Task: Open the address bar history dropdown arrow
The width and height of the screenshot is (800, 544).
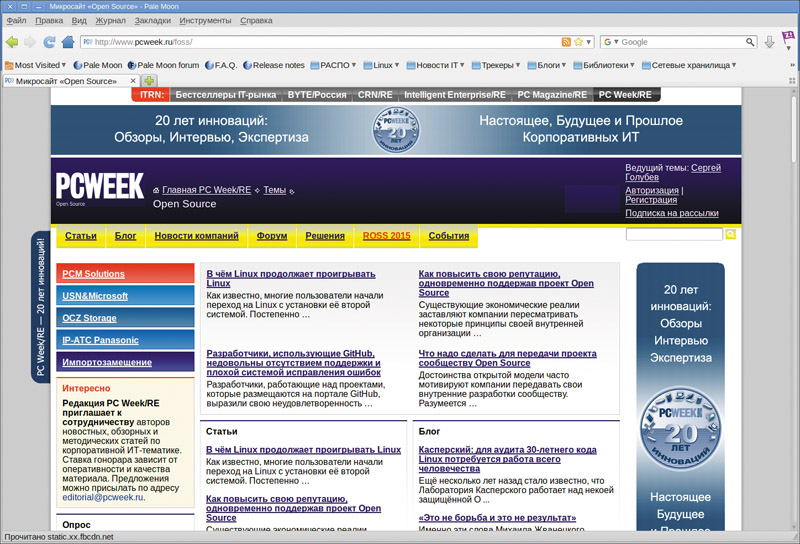Action: click(x=588, y=42)
